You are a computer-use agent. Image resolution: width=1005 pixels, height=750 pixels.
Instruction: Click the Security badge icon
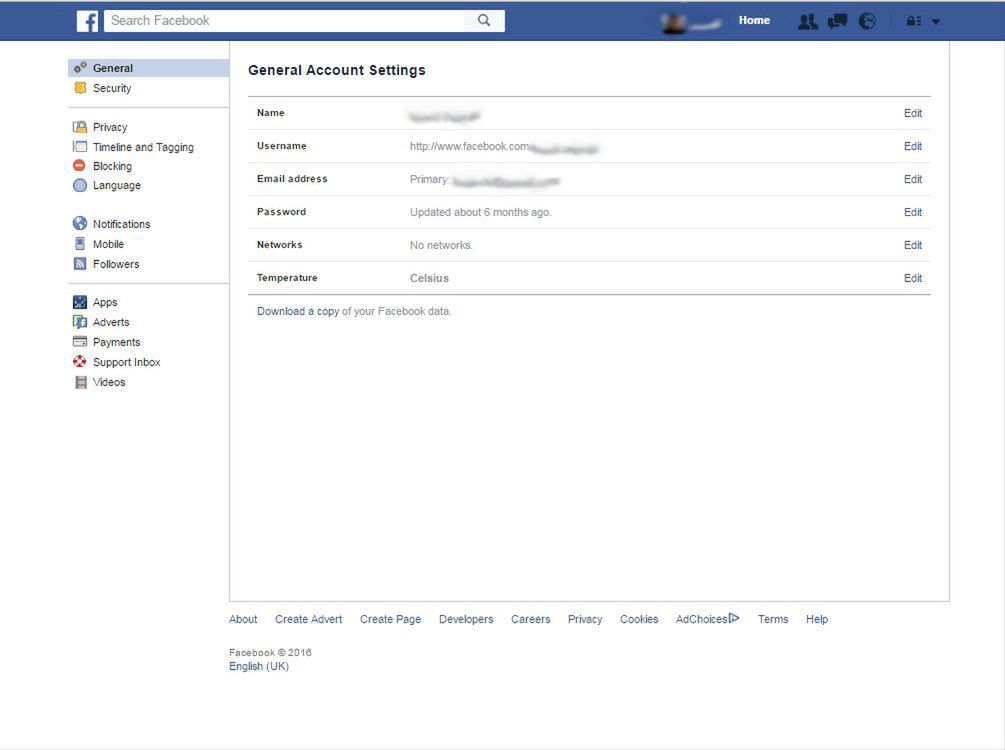point(80,88)
